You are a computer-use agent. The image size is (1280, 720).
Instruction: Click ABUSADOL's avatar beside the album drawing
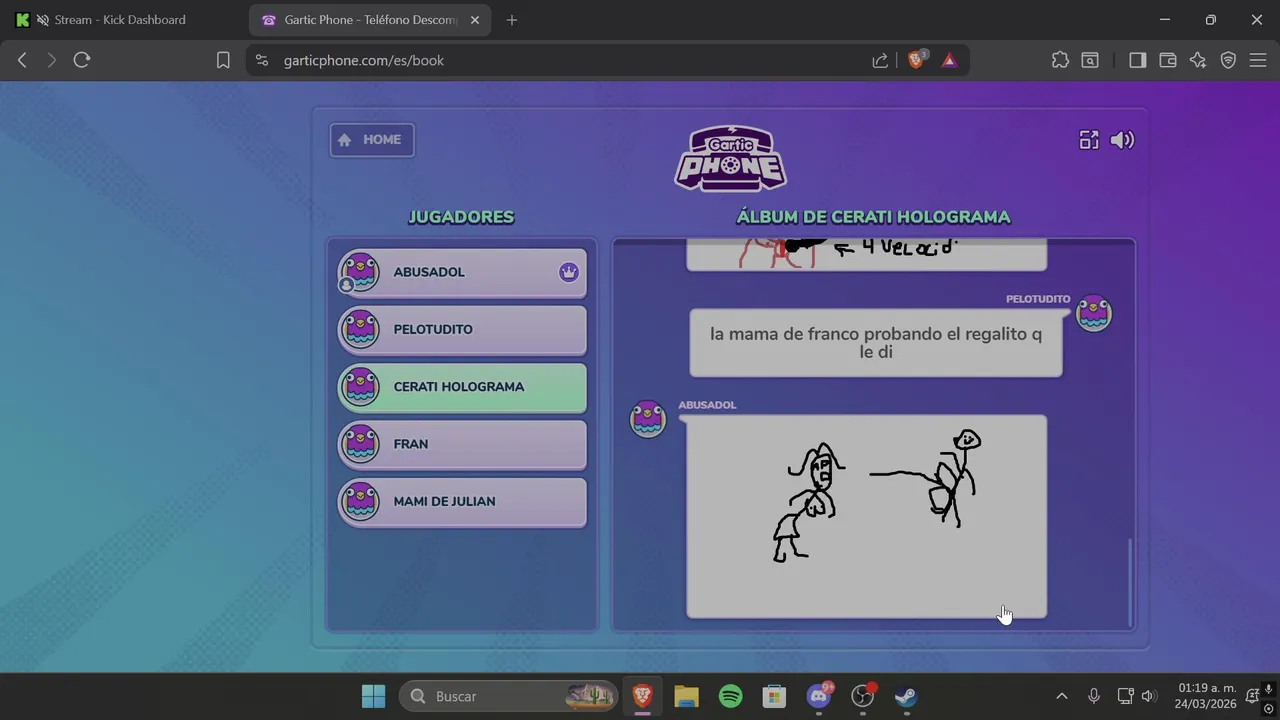pyautogui.click(x=647, y=419)
